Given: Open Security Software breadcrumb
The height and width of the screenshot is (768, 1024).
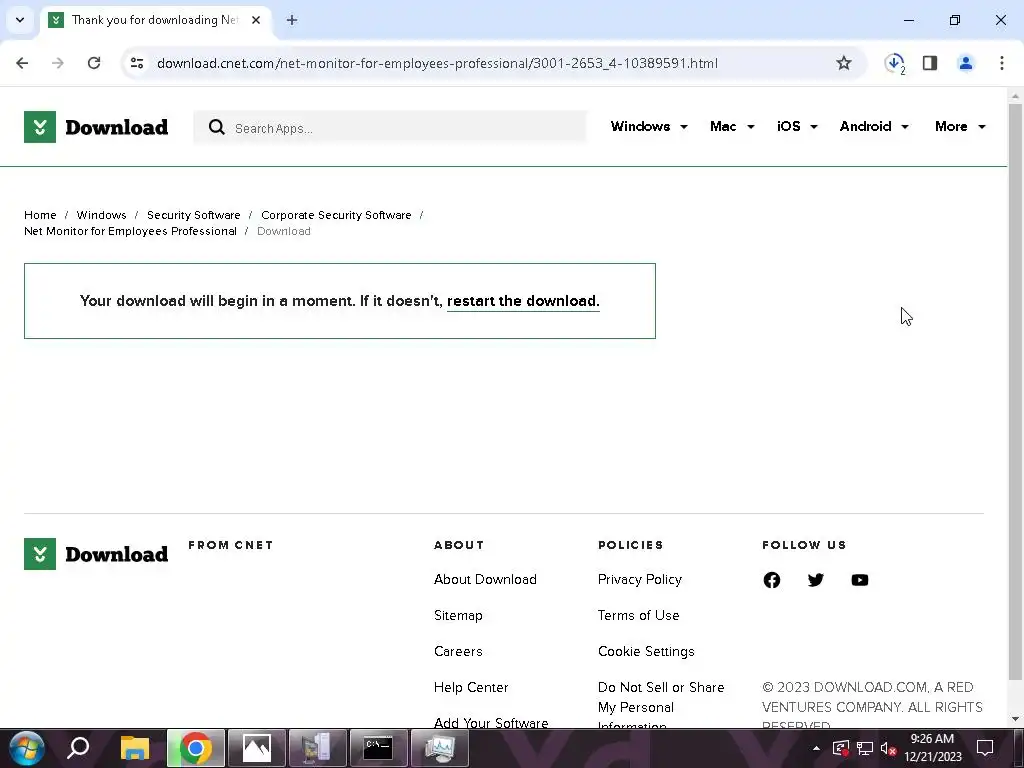Looking at the screenshot, I should 193,215.
